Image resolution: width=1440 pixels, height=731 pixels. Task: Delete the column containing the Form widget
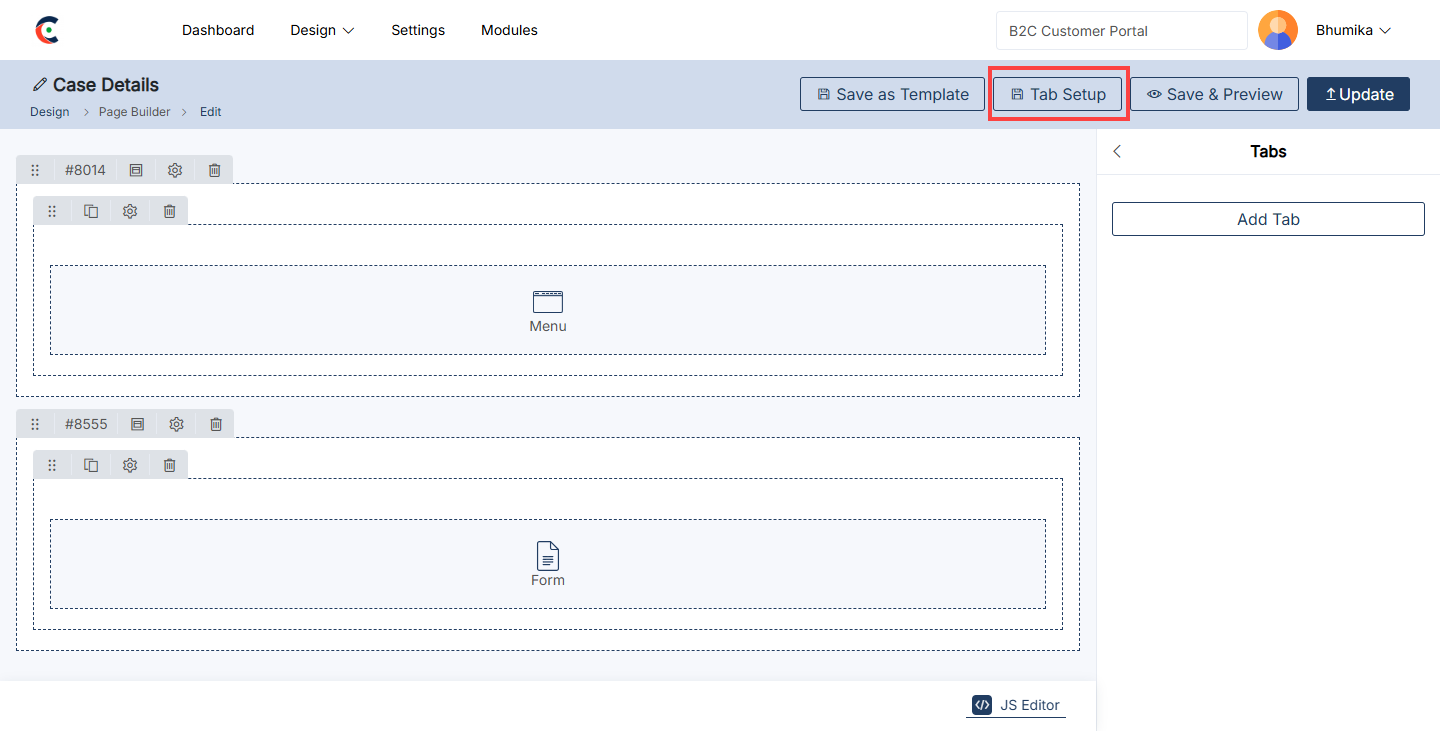(x=169, y=465)
